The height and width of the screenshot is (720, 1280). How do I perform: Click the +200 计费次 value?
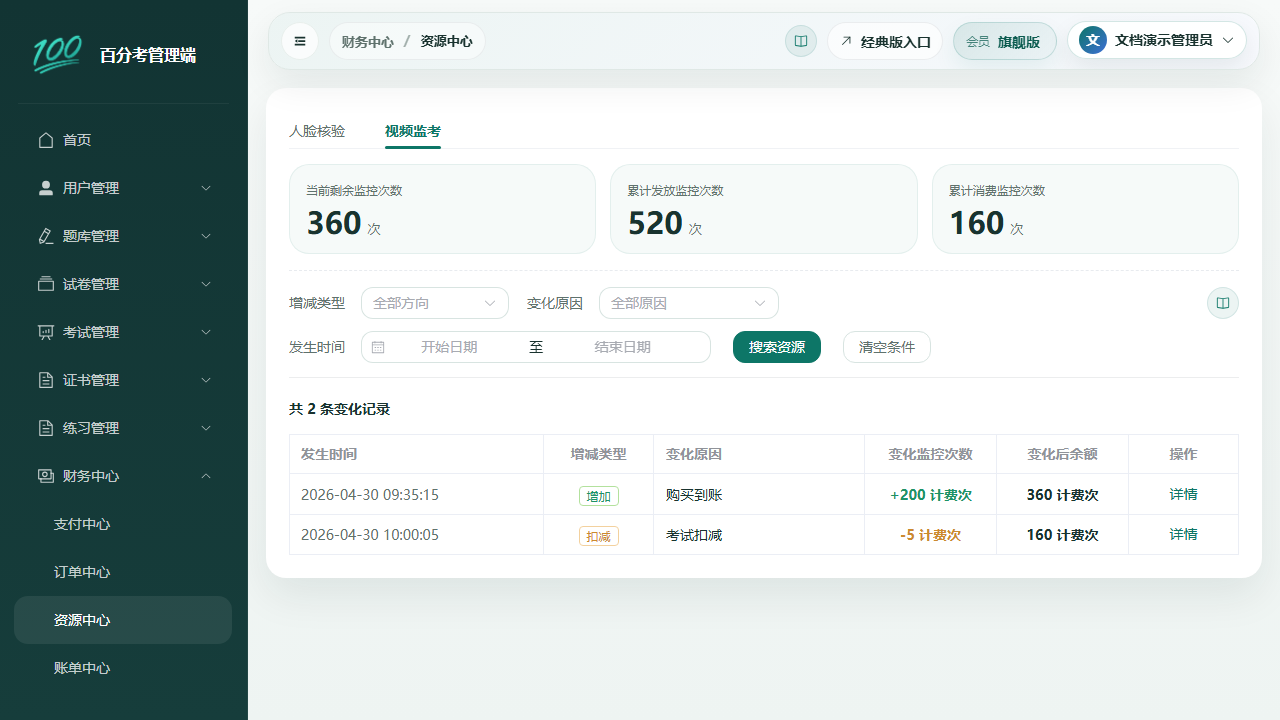[930, 494]
